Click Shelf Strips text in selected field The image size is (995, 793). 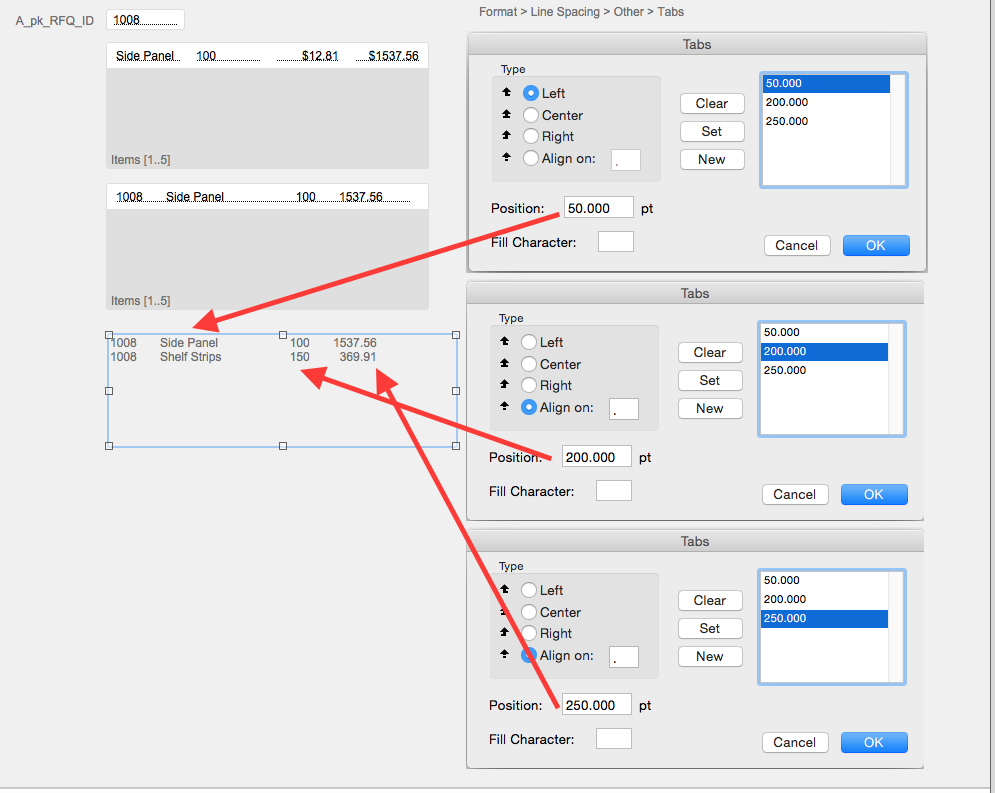(x=190, y=357)
